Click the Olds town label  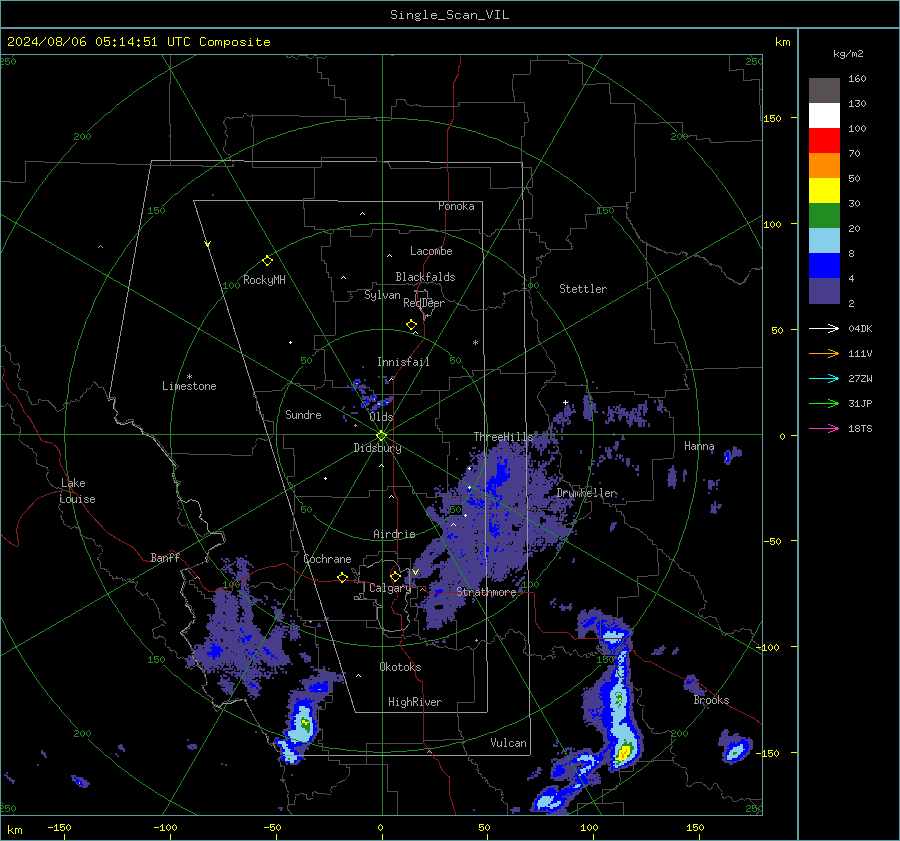click(x=381, y=417)
